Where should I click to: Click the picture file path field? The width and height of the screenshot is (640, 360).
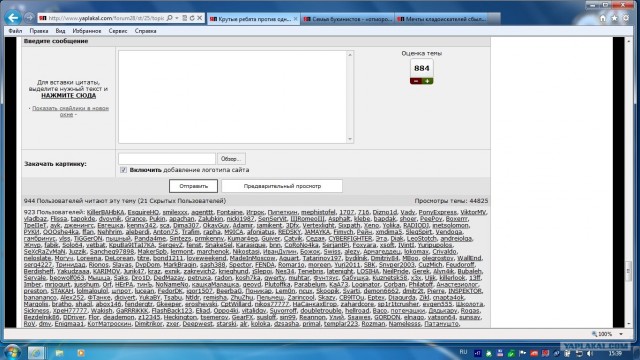167,159
